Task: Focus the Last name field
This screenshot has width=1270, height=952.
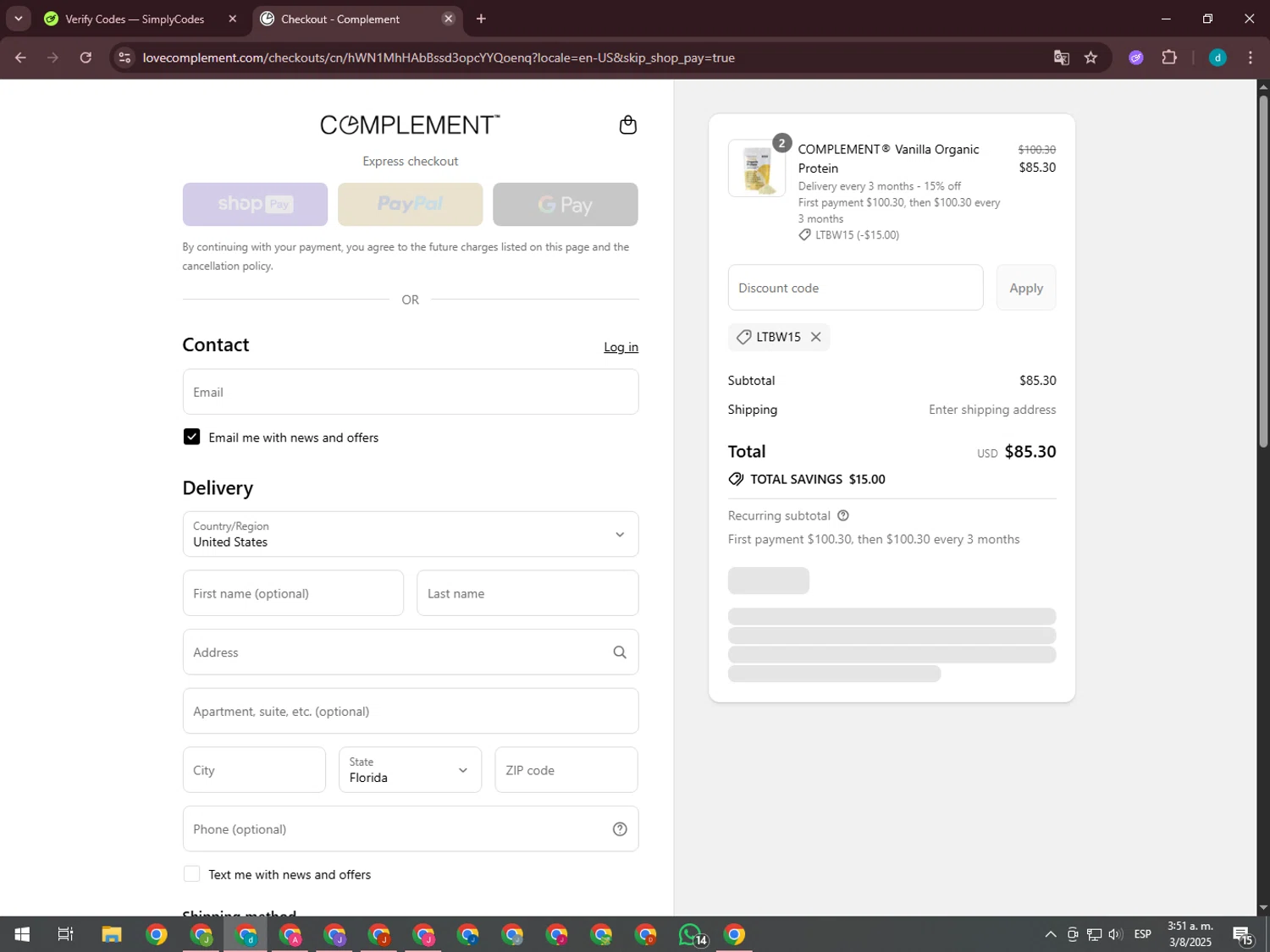Action: tap(527, 593)
